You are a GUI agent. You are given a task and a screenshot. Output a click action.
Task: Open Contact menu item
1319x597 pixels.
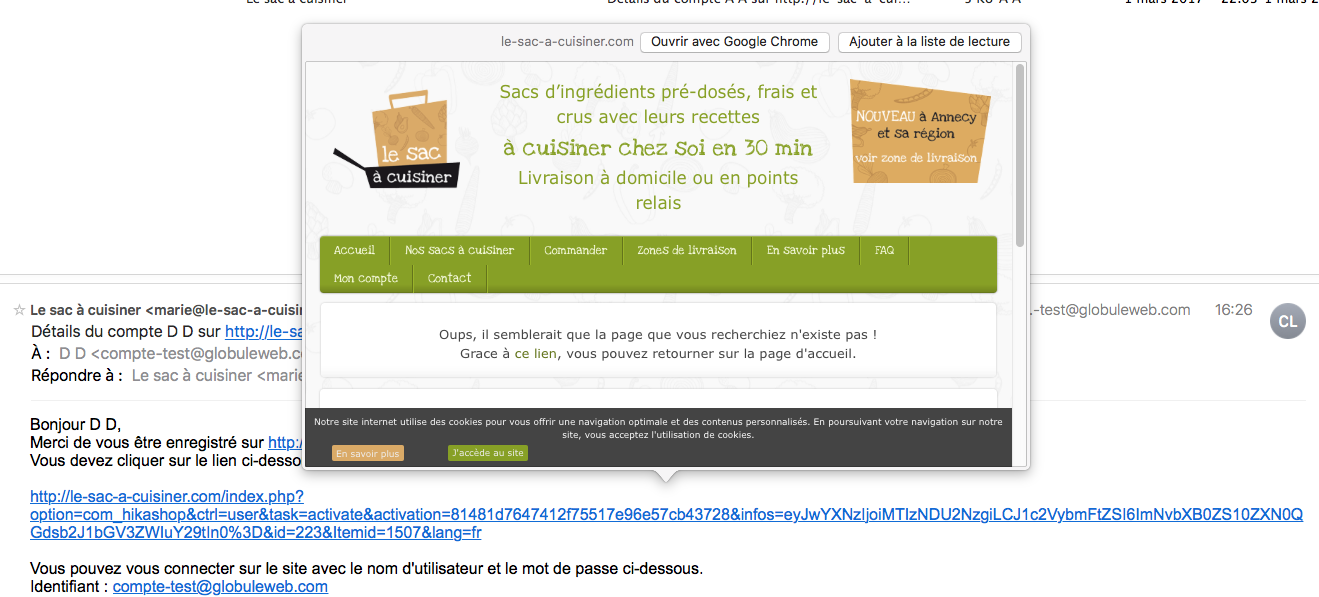coord(449,278)
